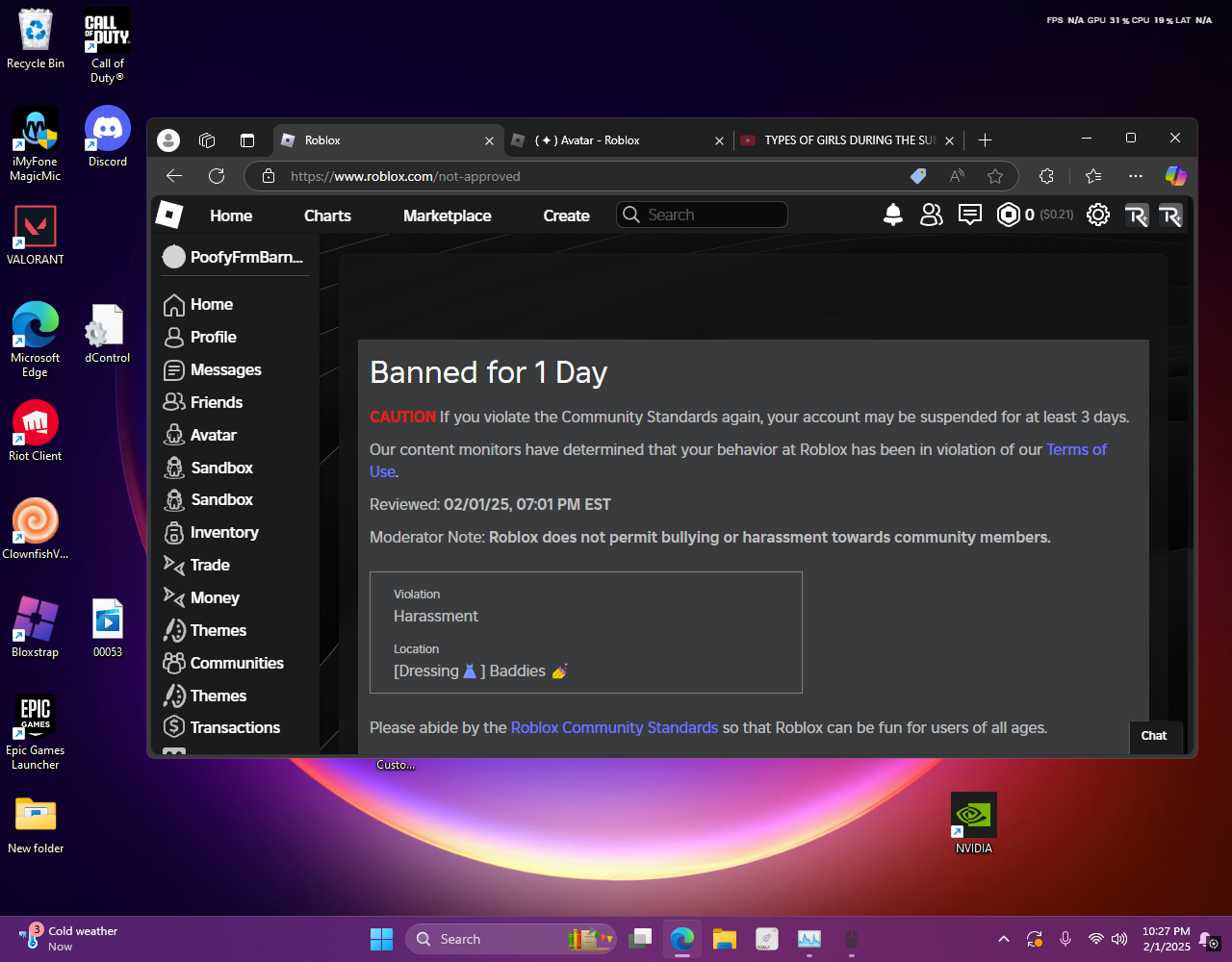
Task: Select NVIDIA desktop shortcut
Action: pos(974,823)
